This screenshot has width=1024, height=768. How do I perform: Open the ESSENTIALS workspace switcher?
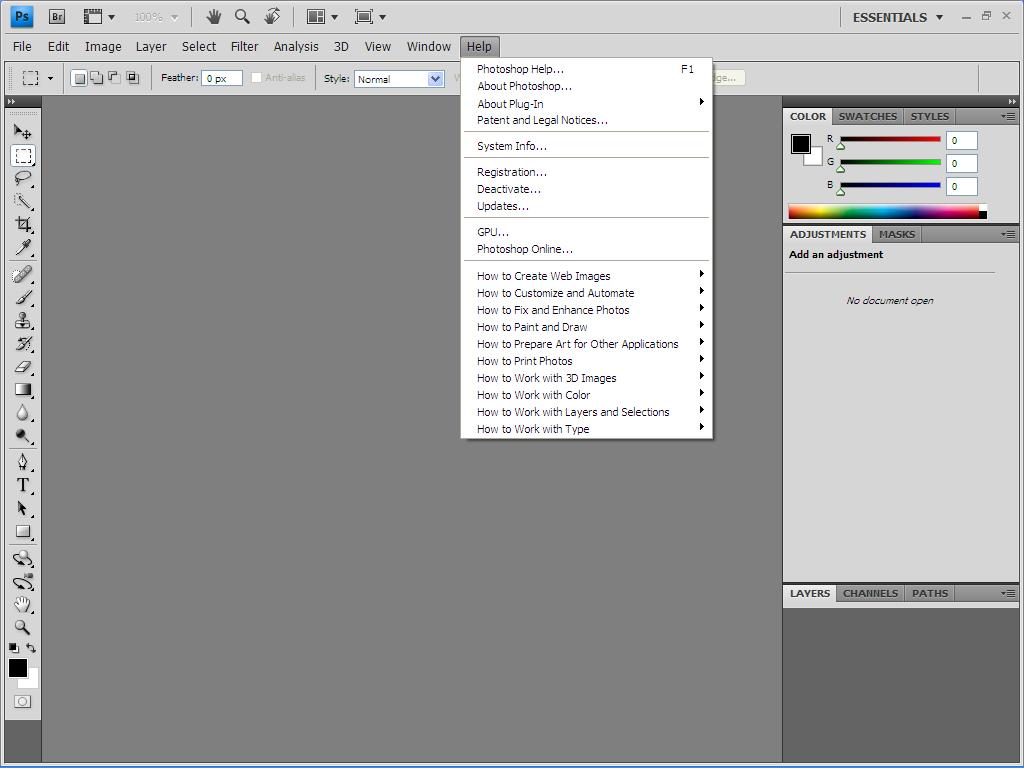point(898,18)
